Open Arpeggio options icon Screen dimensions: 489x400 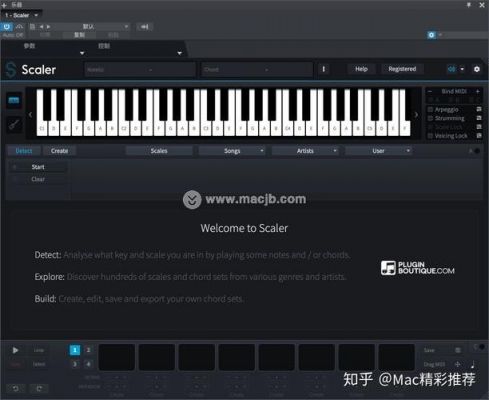(479, 109)
